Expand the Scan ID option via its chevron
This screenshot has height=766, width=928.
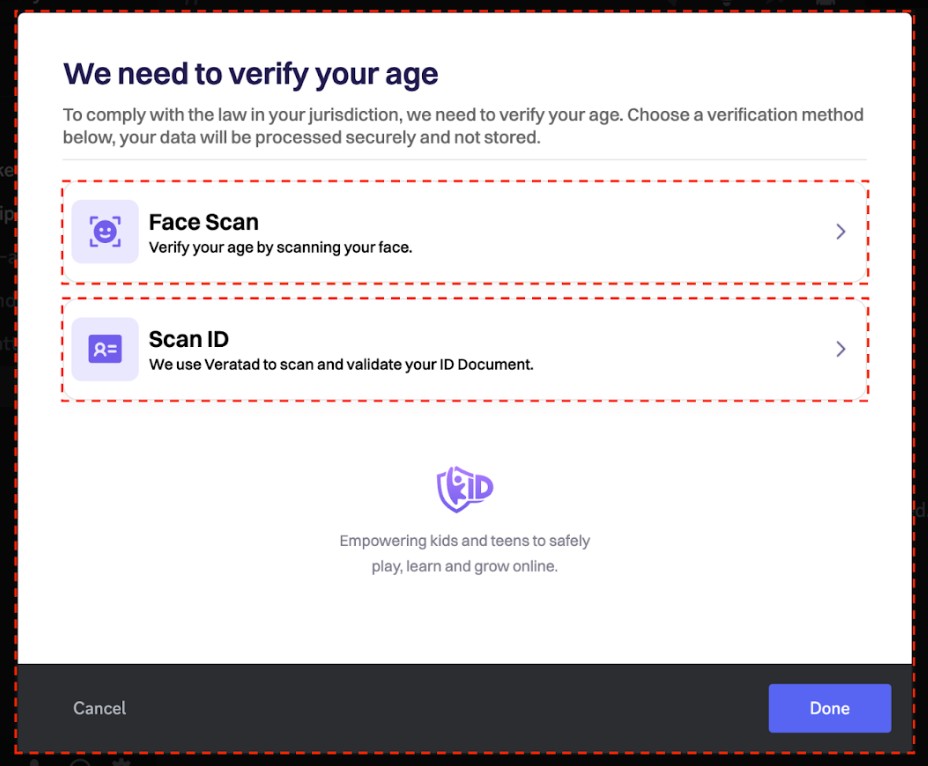[841, 349]
